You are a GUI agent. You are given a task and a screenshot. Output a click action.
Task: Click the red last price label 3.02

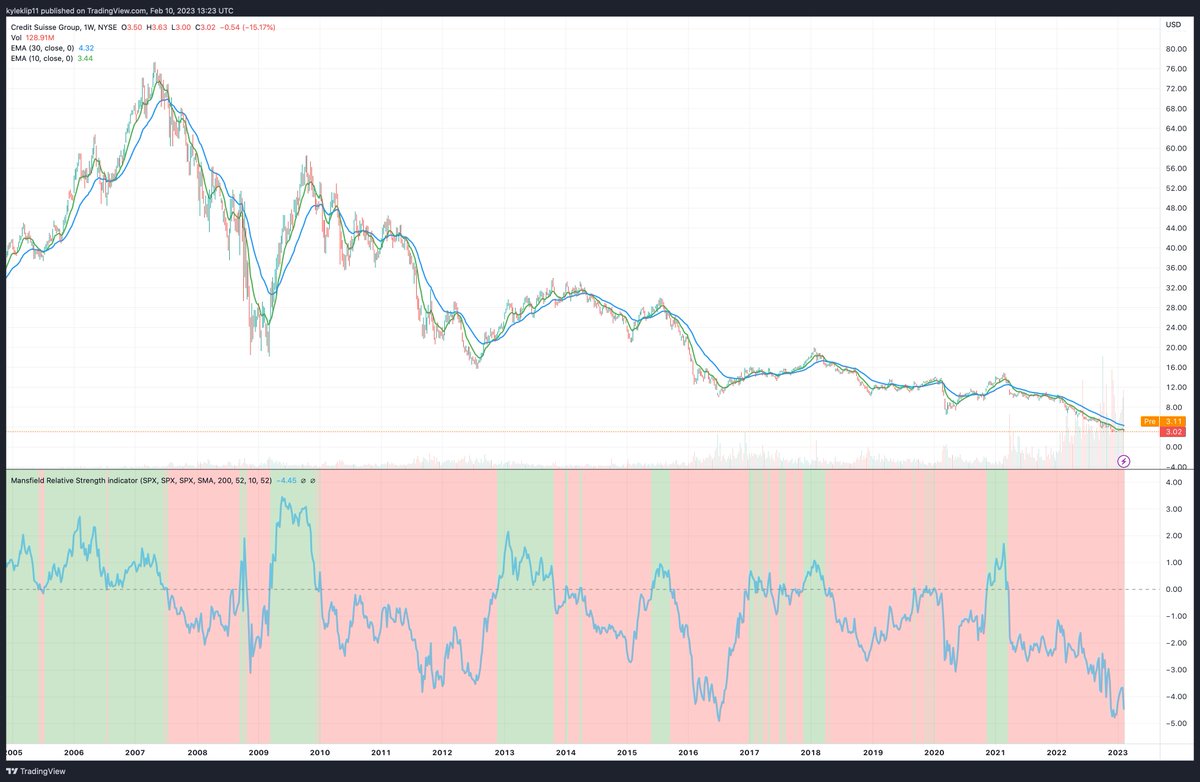1172,433
